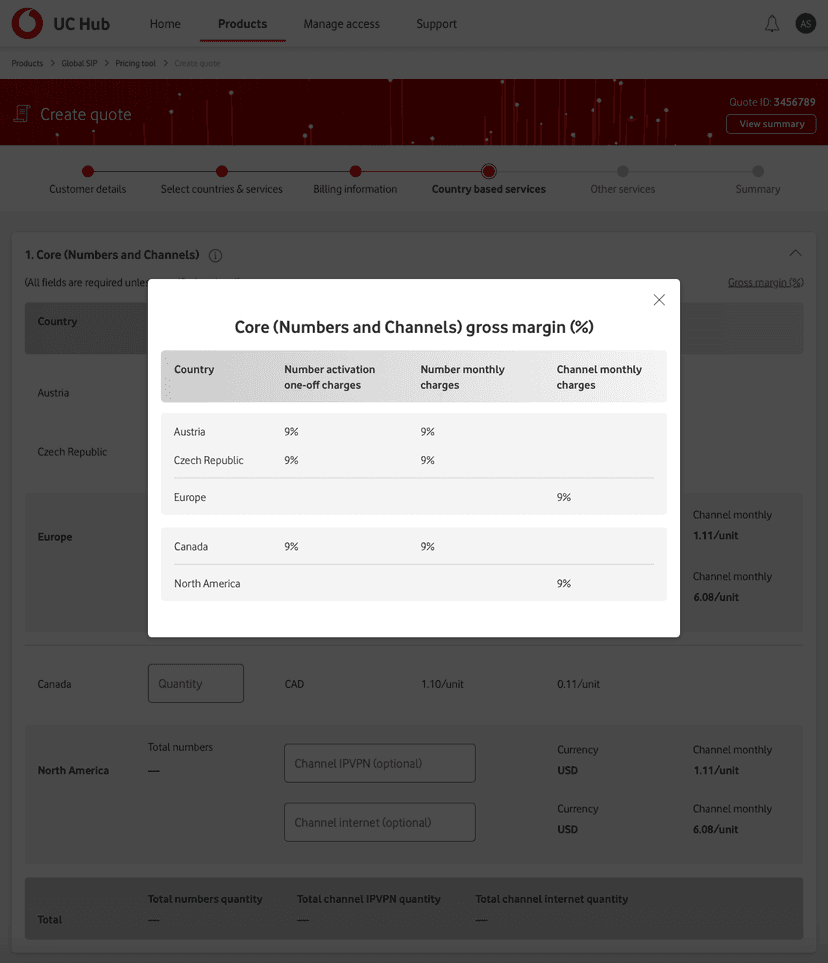
Task: Click the Global SIP breadcrumb link
Action: point(79,63)
